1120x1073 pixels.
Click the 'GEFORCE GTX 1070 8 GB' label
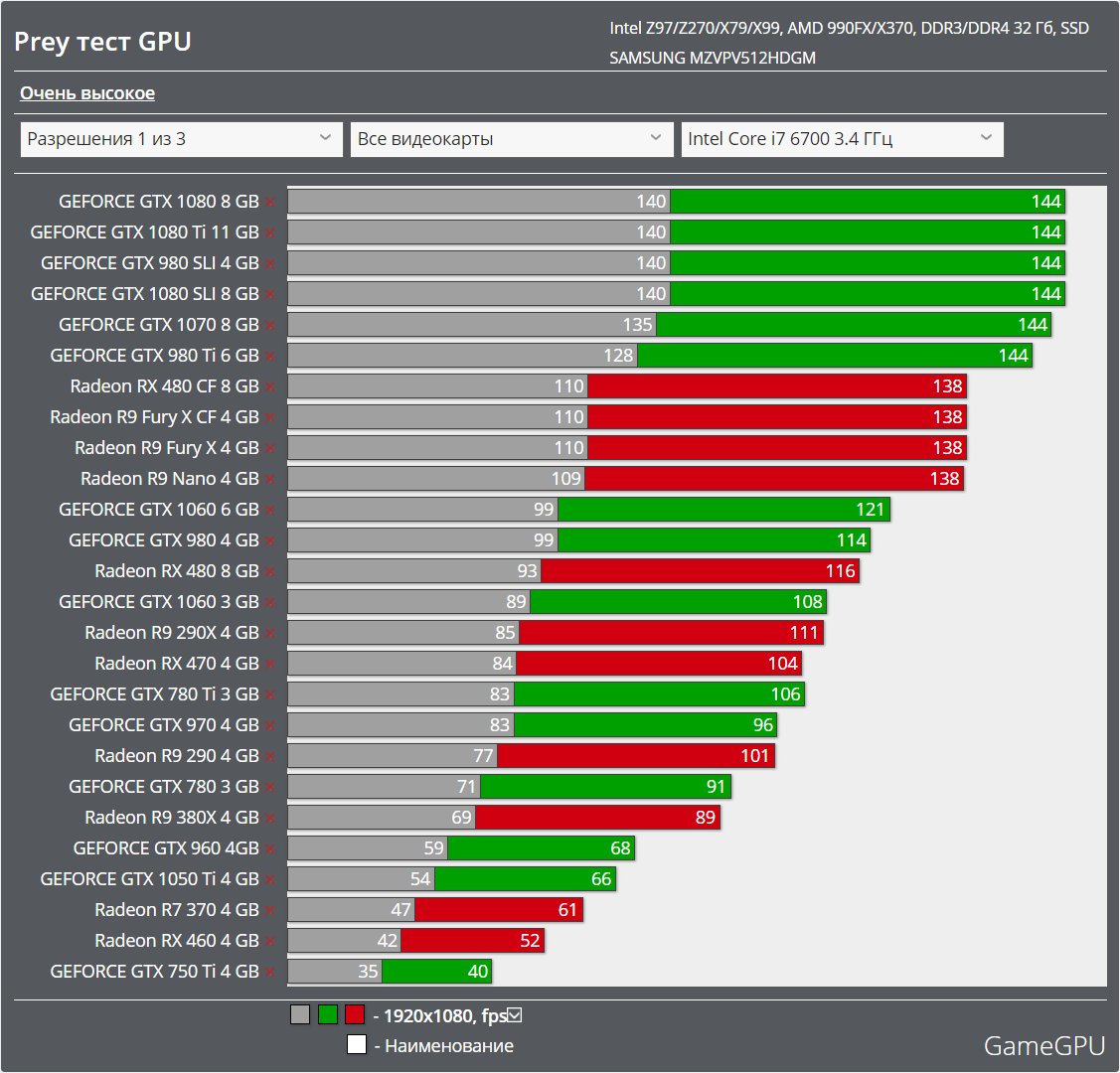[x=159, y=325]
